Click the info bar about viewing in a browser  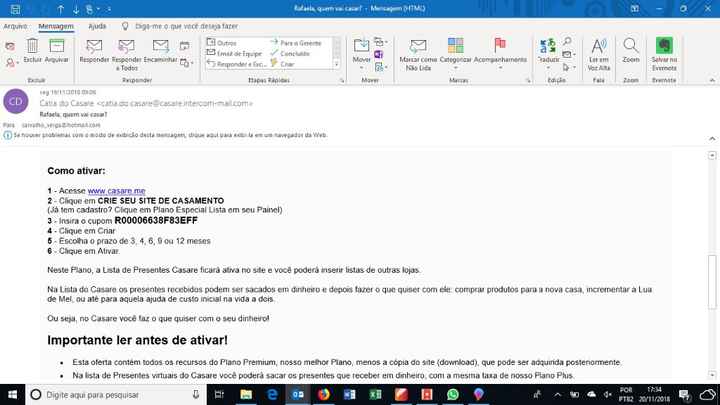pos(165,135)
